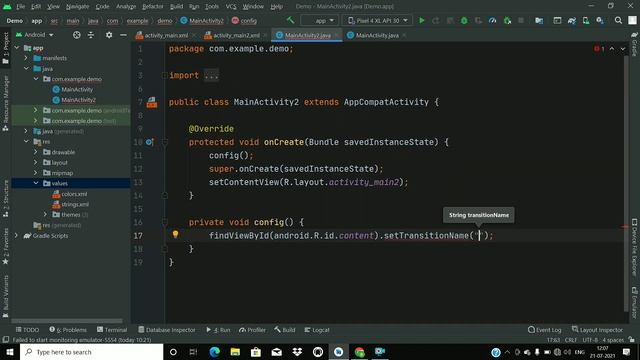This screenshot has height=360, width=640.
Task: Open the File Explorer taskbar icon
Action: pos(235,352)
